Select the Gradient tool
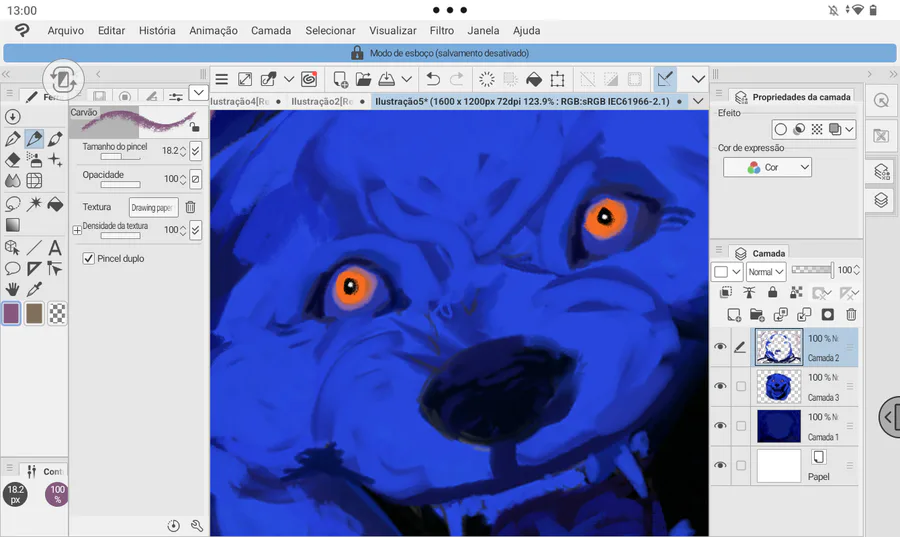 (13, 225)
